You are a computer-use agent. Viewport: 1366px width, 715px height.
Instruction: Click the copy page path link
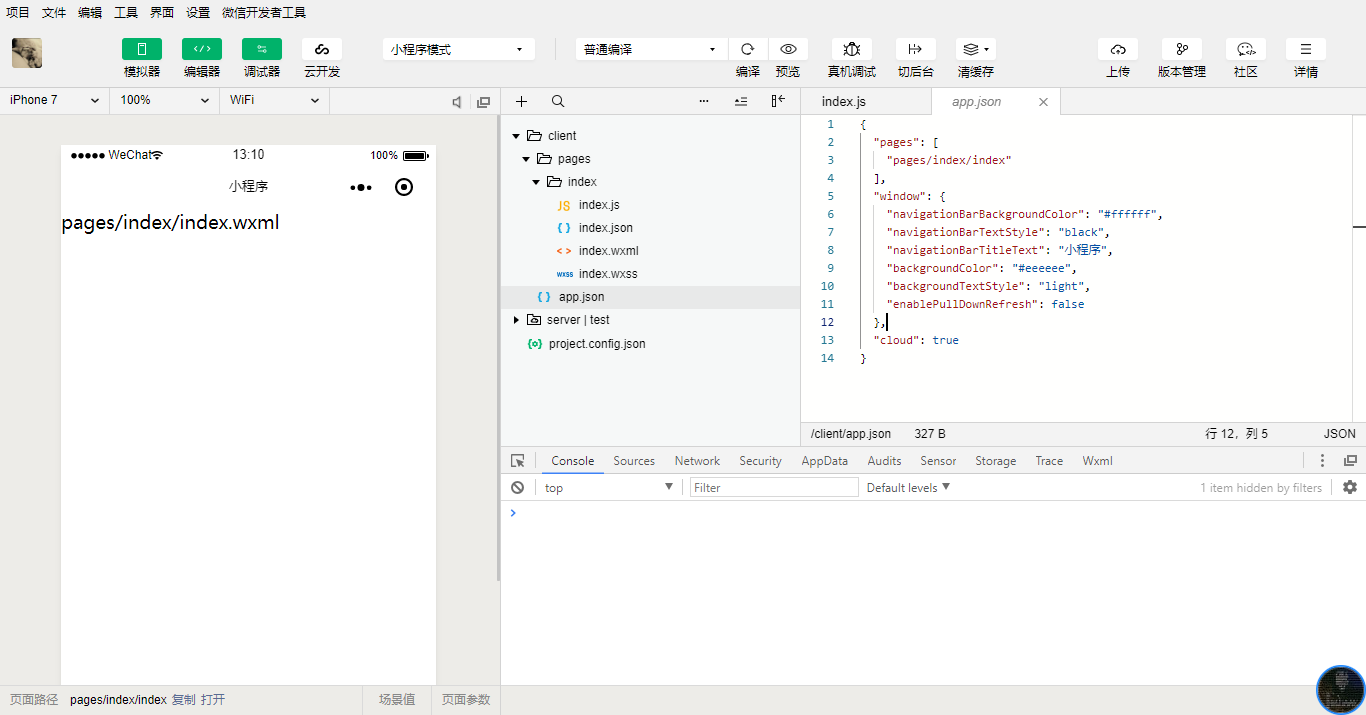click(x=183, y=700)
